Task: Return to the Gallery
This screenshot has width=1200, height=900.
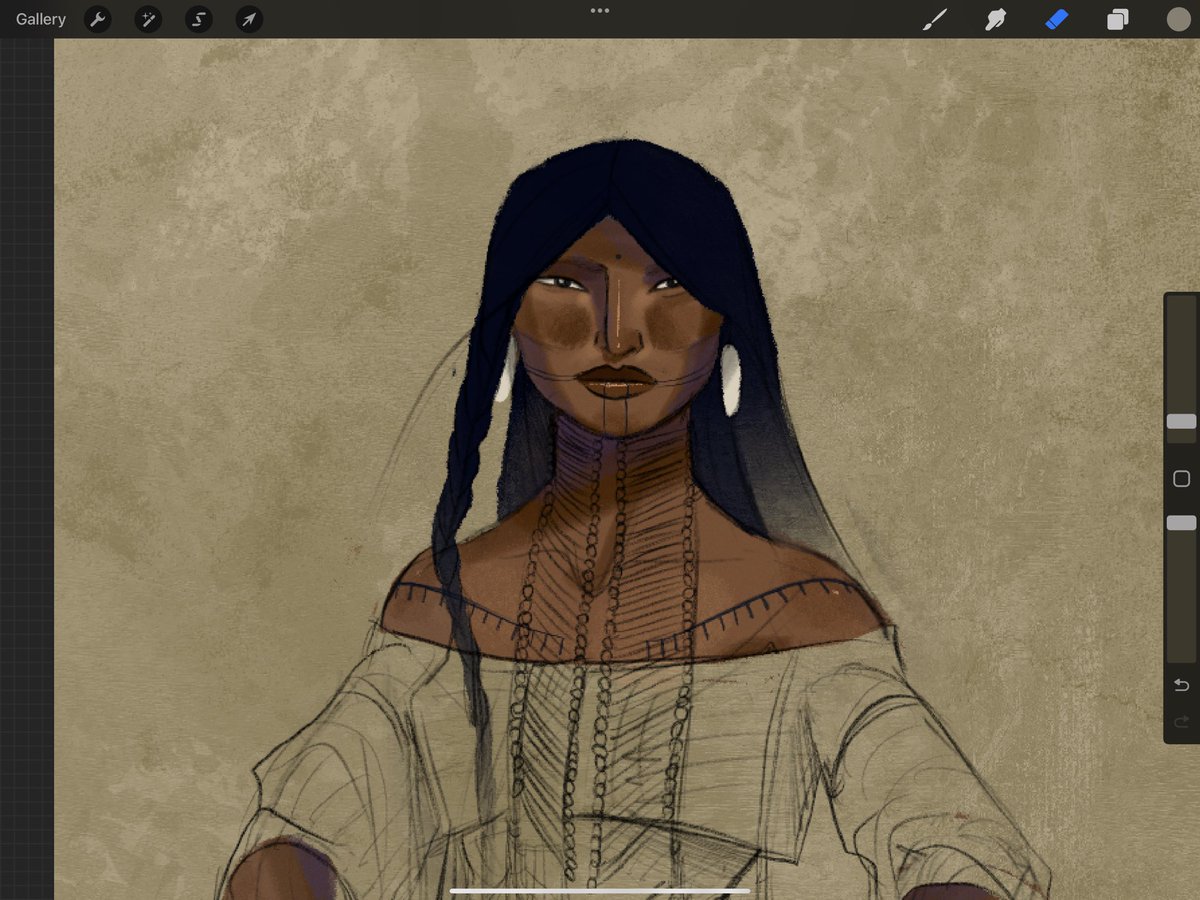Action: 41,19
